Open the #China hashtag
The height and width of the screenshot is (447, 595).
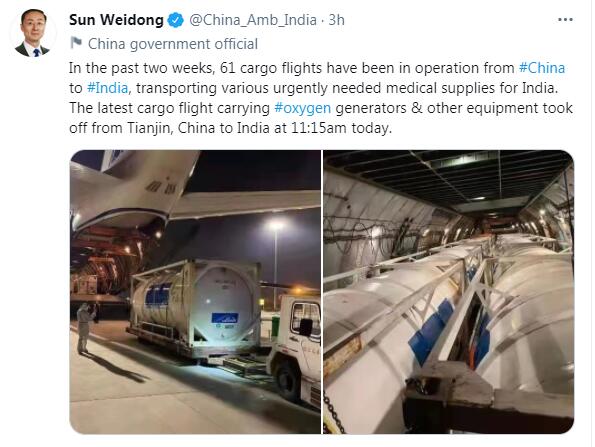(x=542, y=68)
